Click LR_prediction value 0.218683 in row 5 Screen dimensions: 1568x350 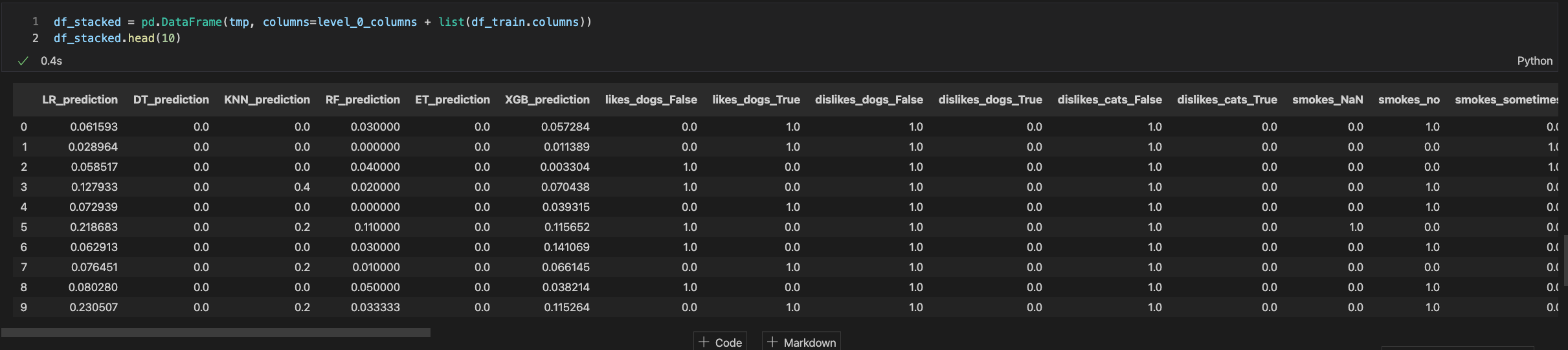[x=93, y=227]
